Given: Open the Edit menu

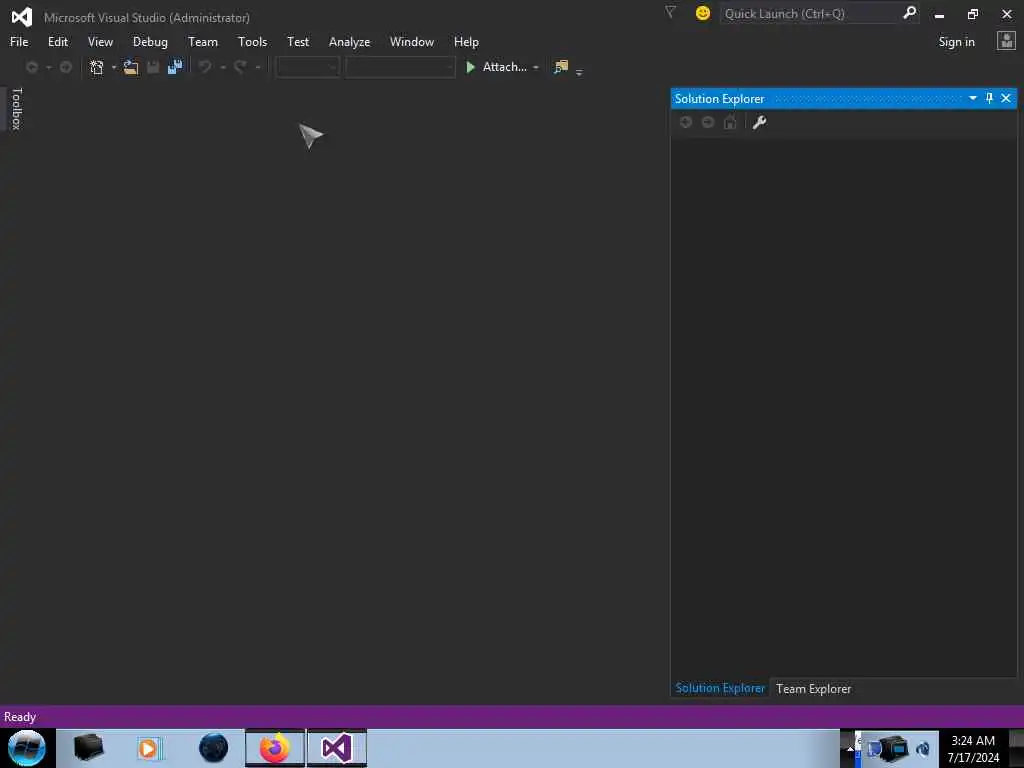Looking at the screenshot, I should coord(57,42).
